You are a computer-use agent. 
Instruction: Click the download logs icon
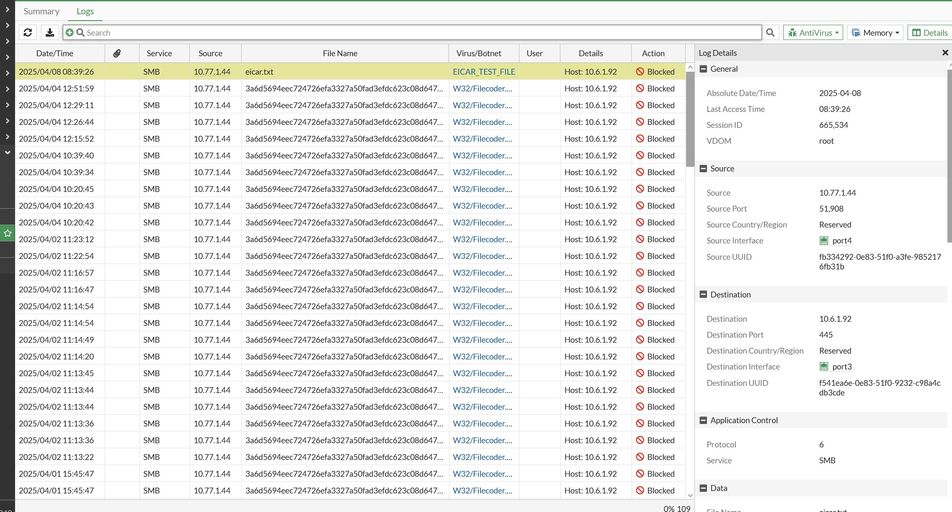50,33
